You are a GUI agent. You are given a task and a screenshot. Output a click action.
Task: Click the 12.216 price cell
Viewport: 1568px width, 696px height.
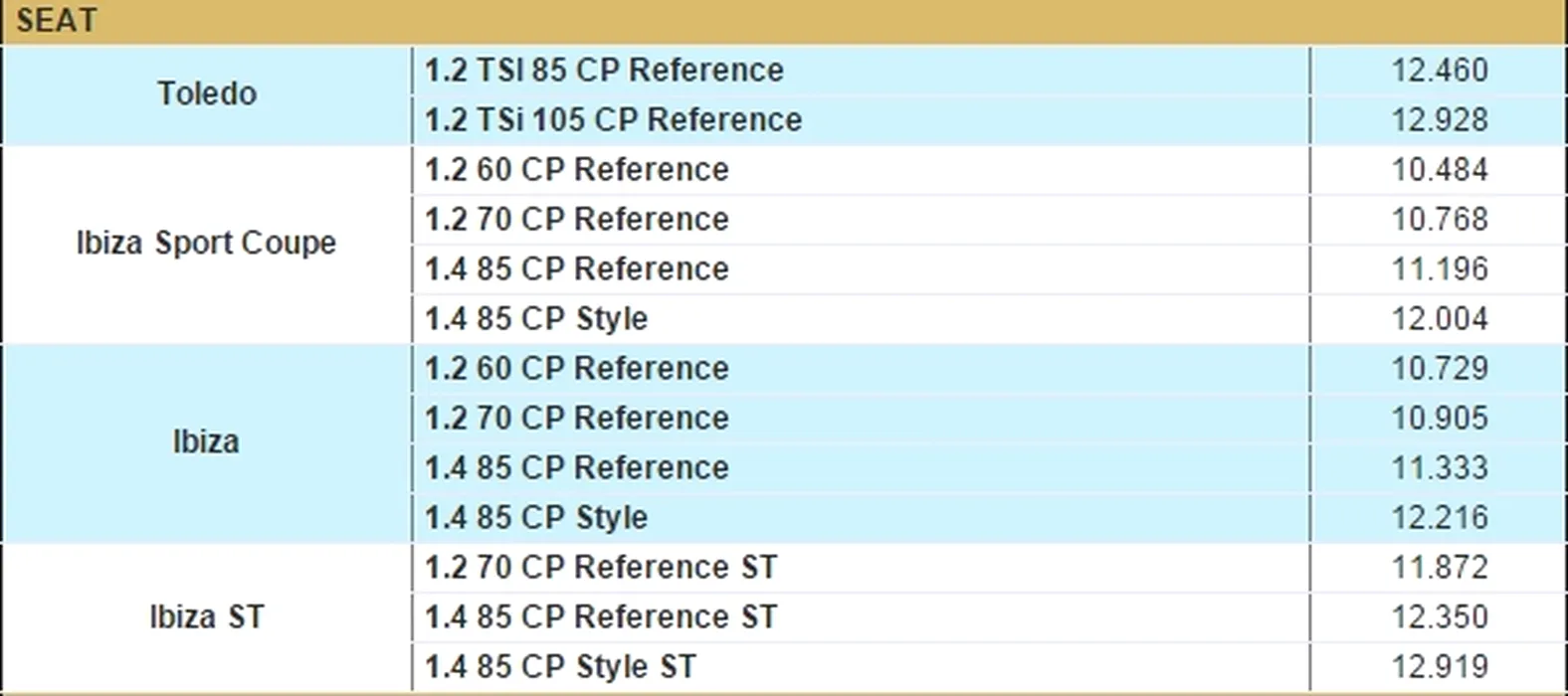click(x=1439, y=518)
